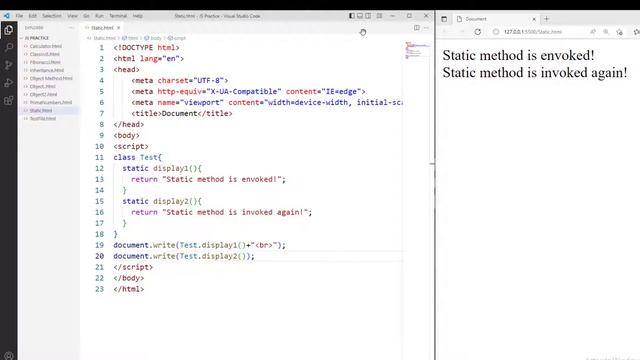Click 'Static method is invoked again!' text
The height and width of the screenshot is (360, 640).
pyautogui.click(x=535, y=73)
